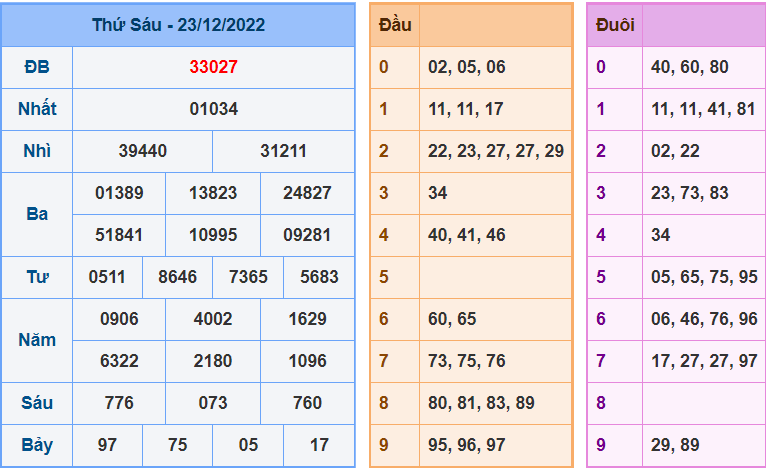Select Đầu row values 95, 96, 97
Viewport: 766px width, 468px height.
click(467, 445)
